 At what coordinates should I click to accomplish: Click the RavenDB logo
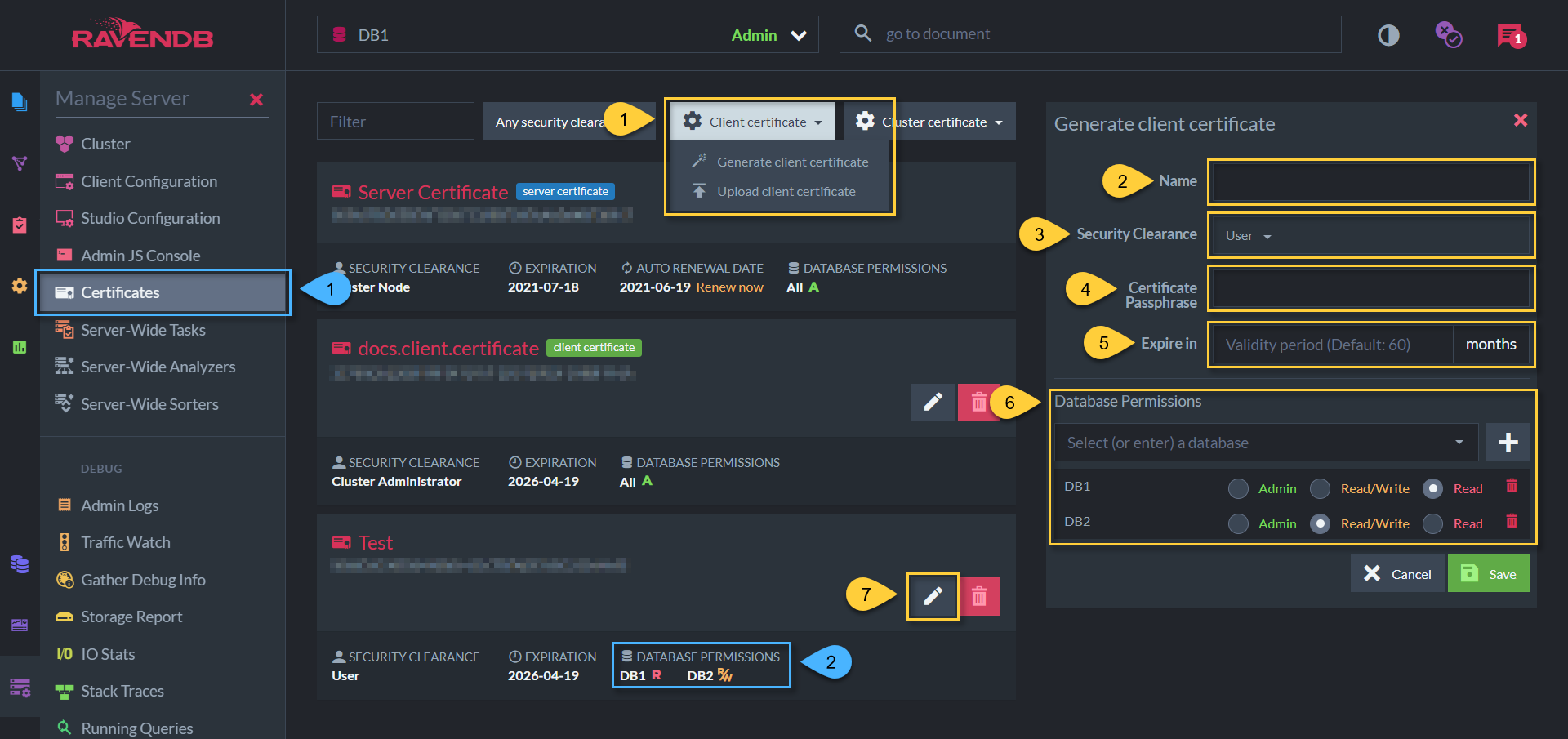click(142, 34)
